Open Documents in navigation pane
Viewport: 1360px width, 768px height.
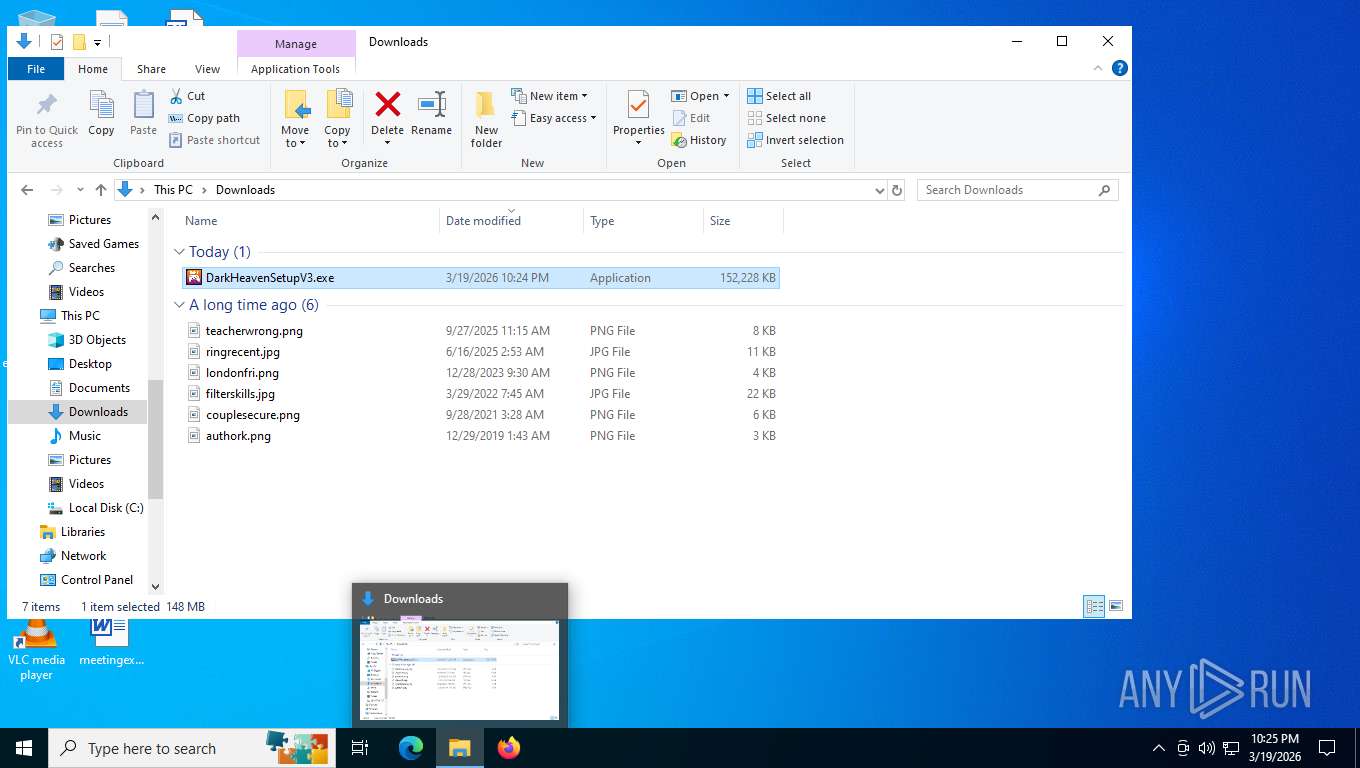[89, 388]
